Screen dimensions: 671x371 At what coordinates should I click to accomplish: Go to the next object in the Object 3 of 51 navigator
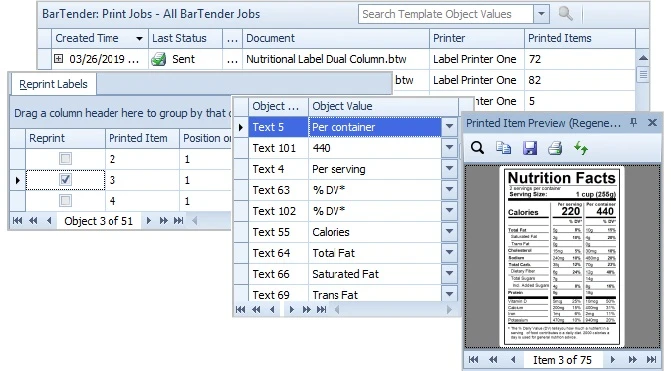click(148, 221)
